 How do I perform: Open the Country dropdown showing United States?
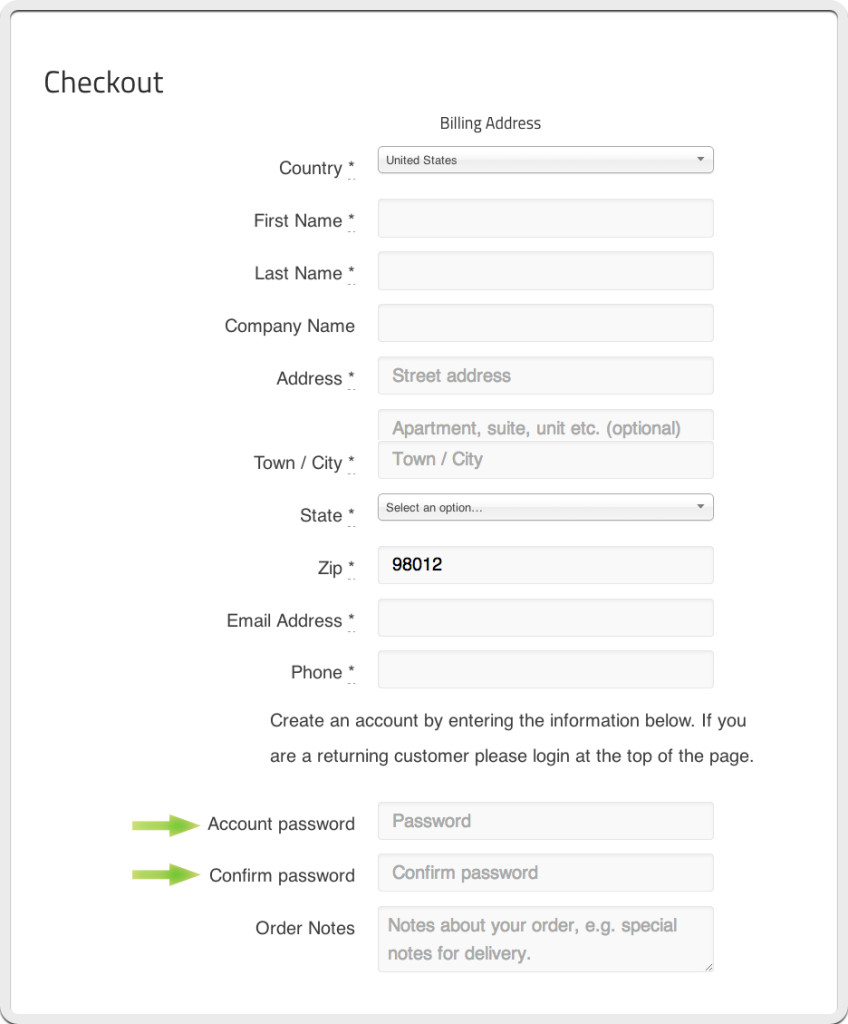[x=546, y=160]
